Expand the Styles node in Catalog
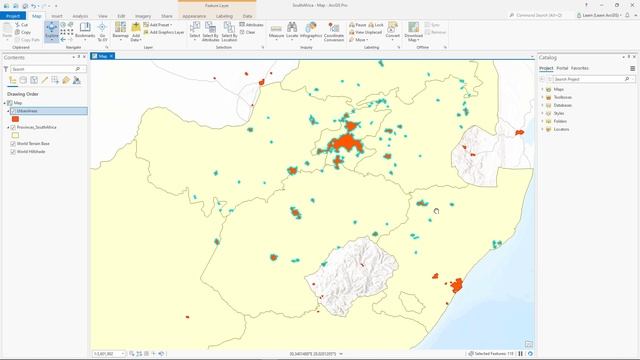The height and width of the screenshot is (360, 640). point(542,113)
